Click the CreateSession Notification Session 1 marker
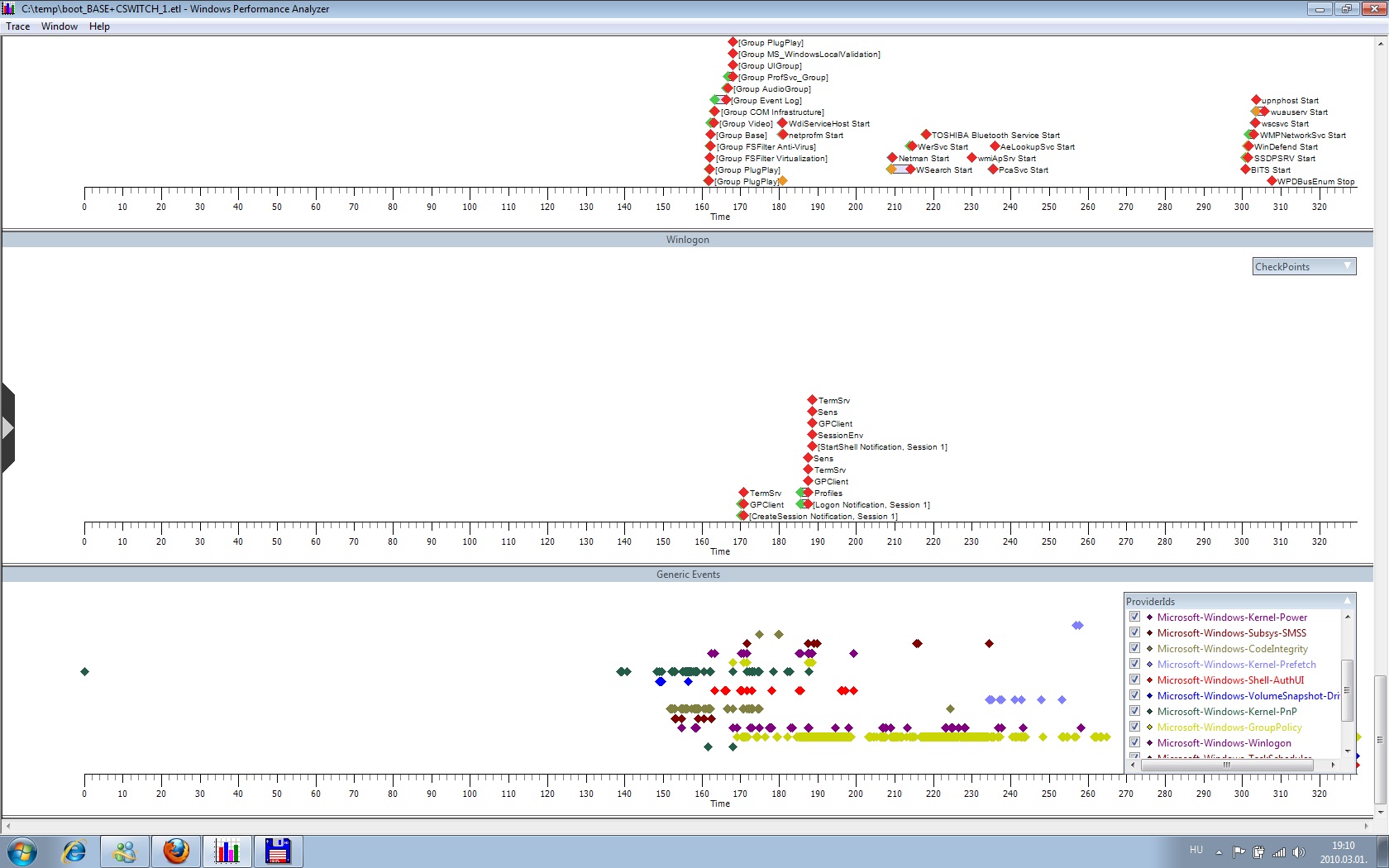Image resolution: width=1389 pixels, height=868 pixels. click(743, 516)
